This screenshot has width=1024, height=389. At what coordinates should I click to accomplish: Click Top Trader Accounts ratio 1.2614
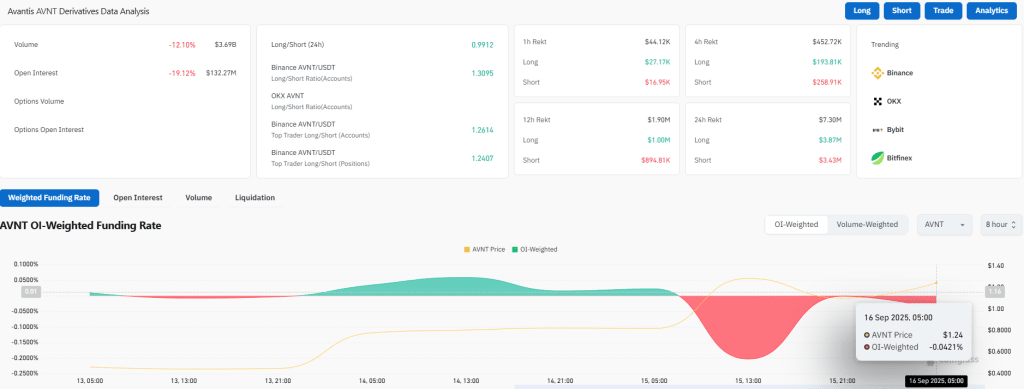point(482,130)
